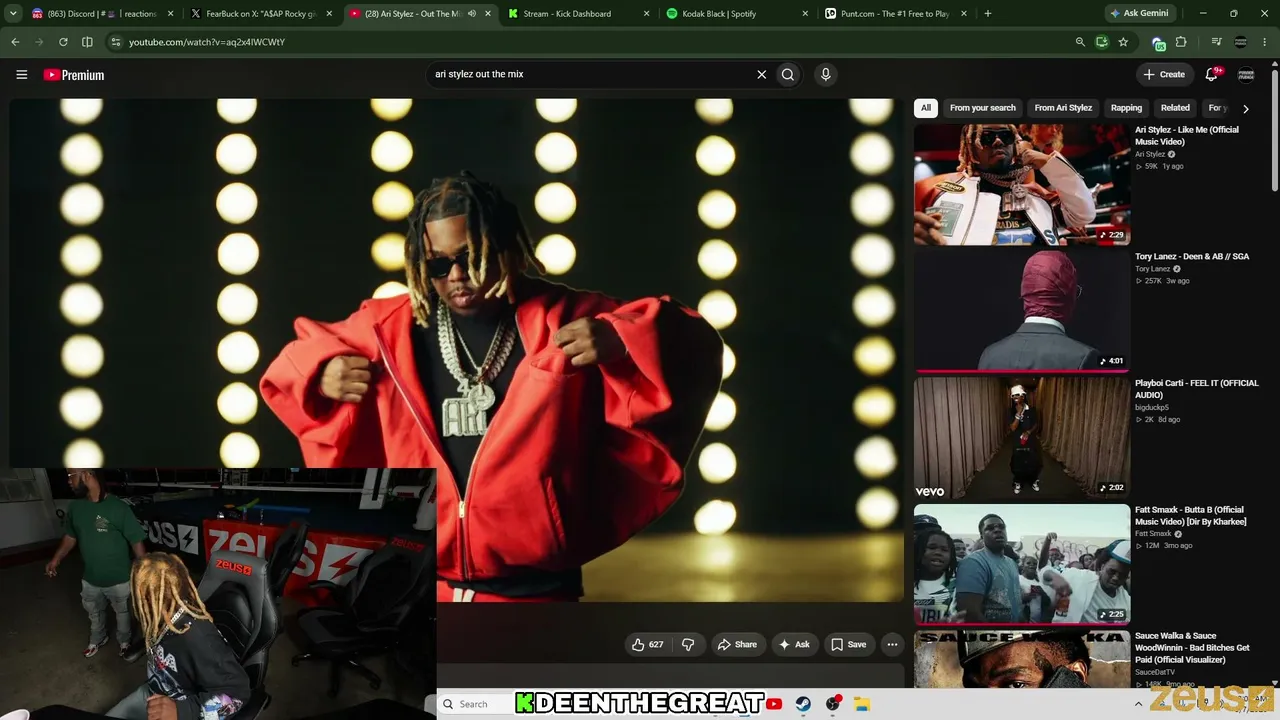The image size is (1280, 720).
Task: Open the Ari Stylez - Like Me title
Action: 1187,136
